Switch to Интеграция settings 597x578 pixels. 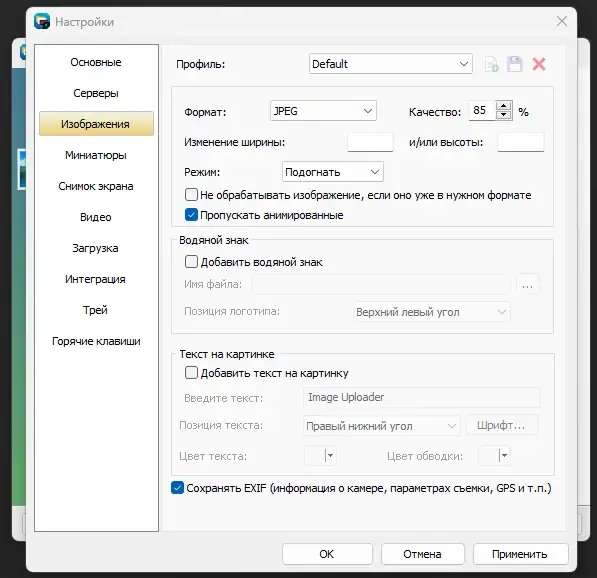pyautogui.click(x=96, y=279)
